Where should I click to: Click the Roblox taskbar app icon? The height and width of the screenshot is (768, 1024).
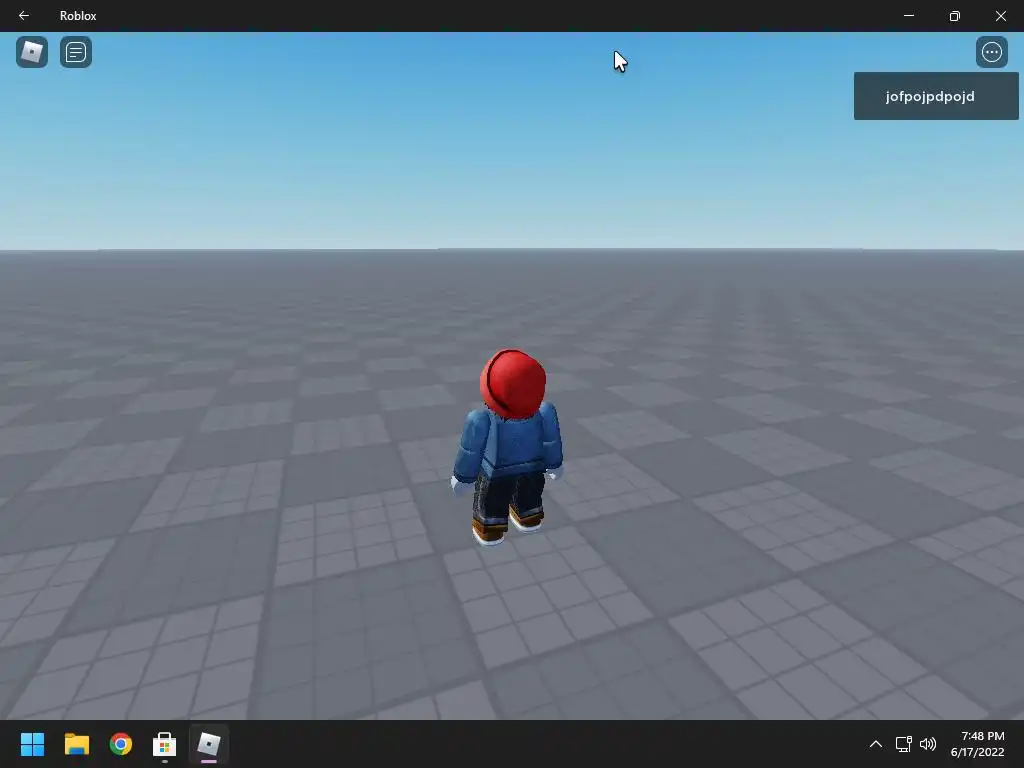(209, 744)
